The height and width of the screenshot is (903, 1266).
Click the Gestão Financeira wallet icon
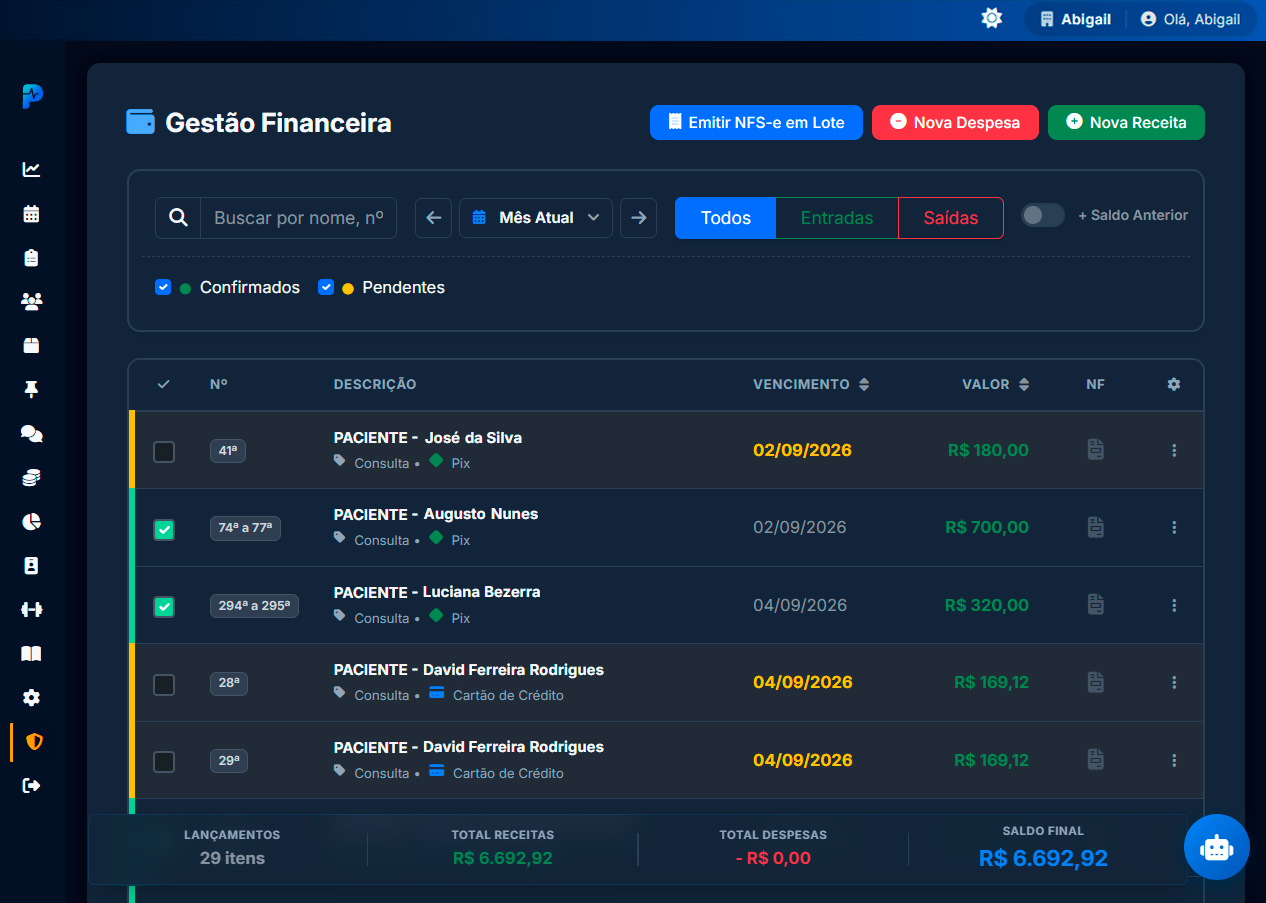(140, 122)
